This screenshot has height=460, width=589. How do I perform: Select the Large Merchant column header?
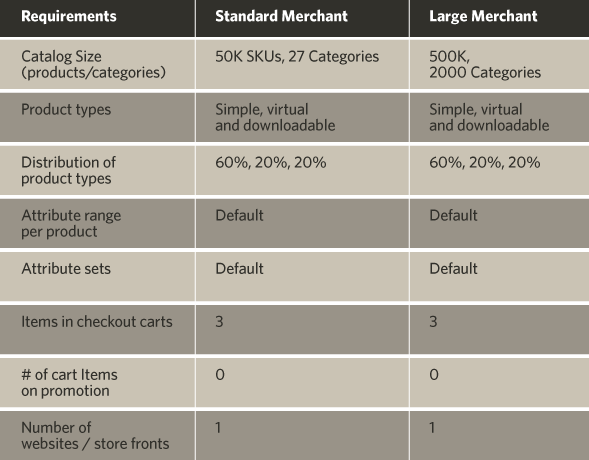[483, 17]
